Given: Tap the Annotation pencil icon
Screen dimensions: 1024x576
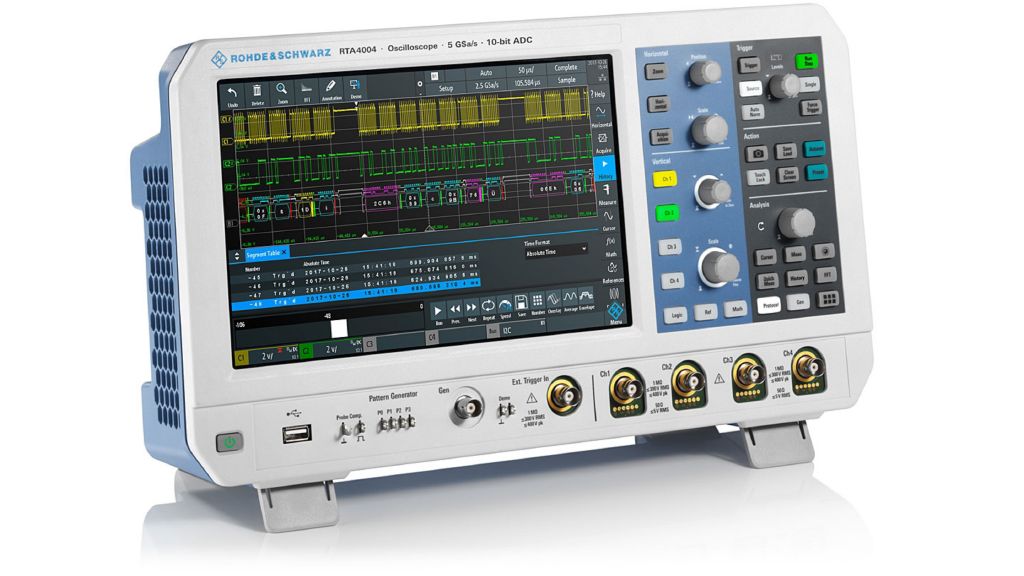Looking at the screenshot, I should 330,86.
